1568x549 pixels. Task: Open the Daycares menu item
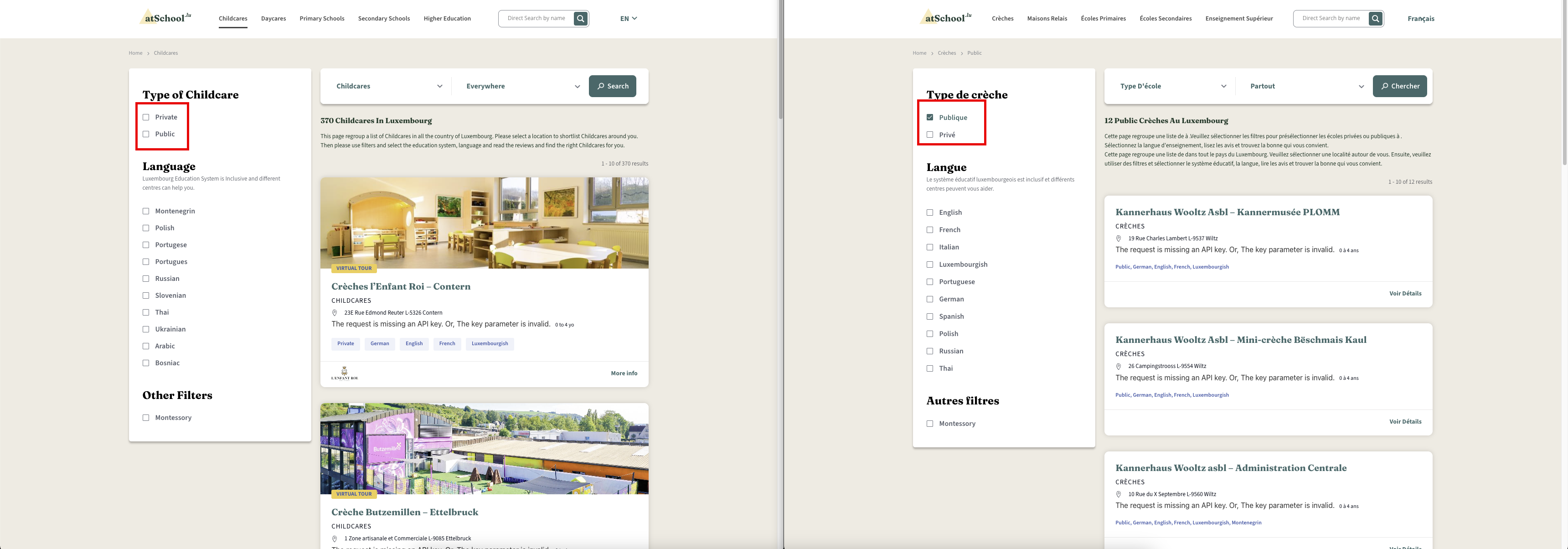(x=273, y=18)
